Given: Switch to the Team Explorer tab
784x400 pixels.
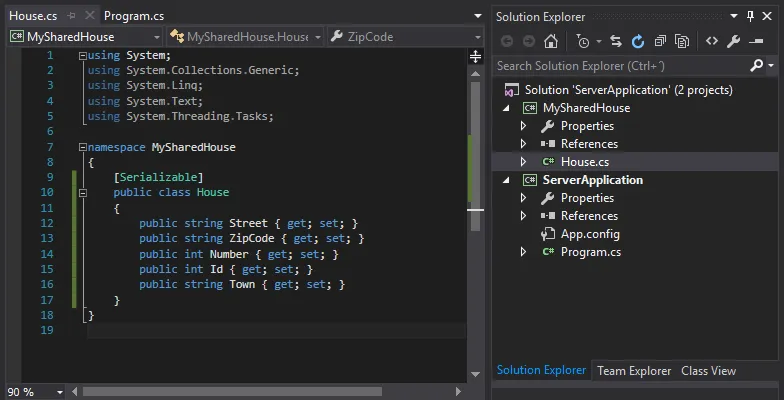Looking at the screenshot, I should tap(634, 371).
